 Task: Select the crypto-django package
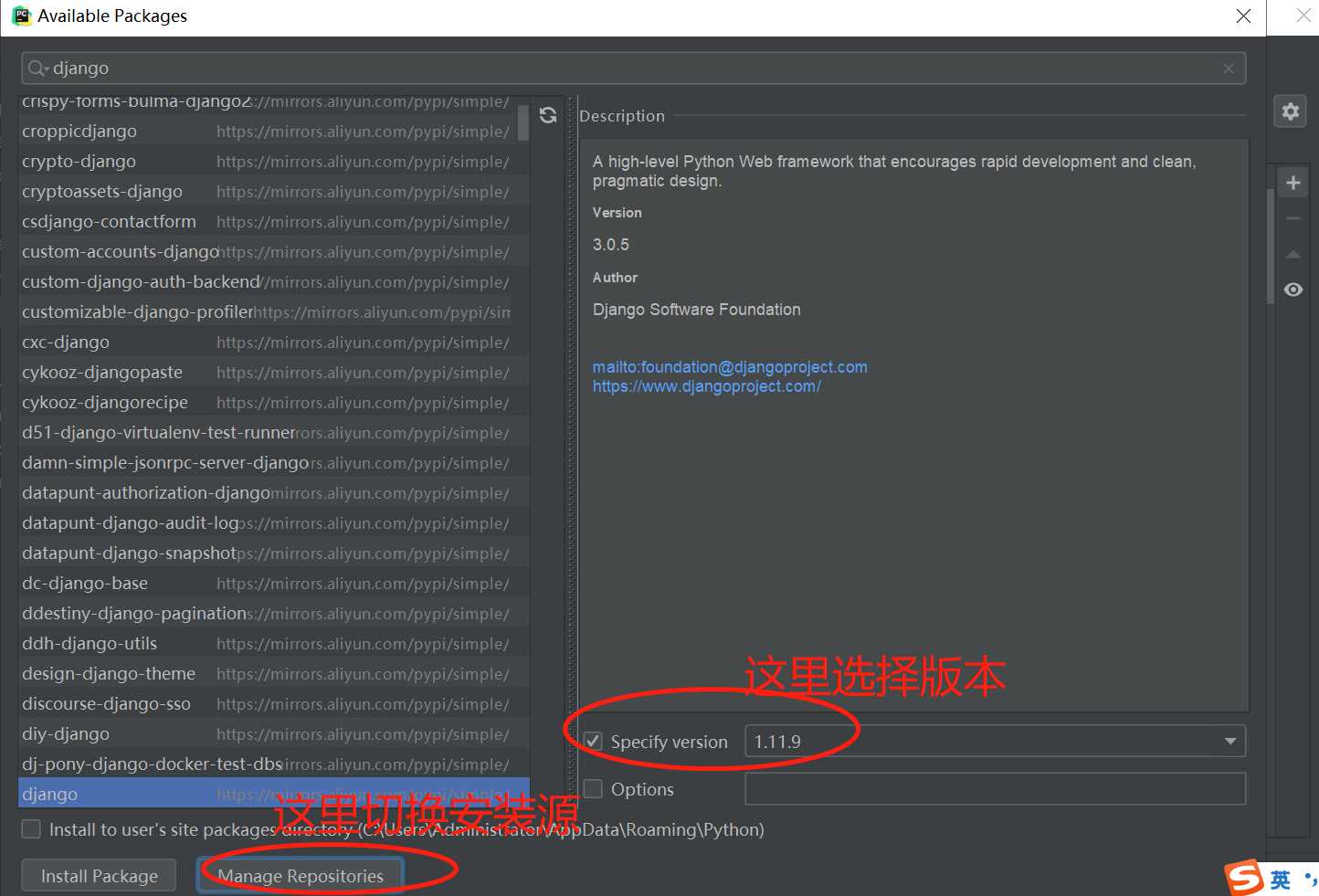click(x=274, y=161)
